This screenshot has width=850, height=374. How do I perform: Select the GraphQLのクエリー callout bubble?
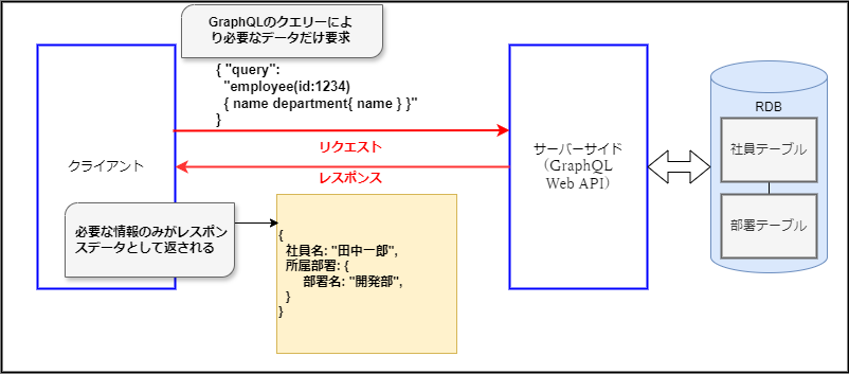(x=281, y=30)
